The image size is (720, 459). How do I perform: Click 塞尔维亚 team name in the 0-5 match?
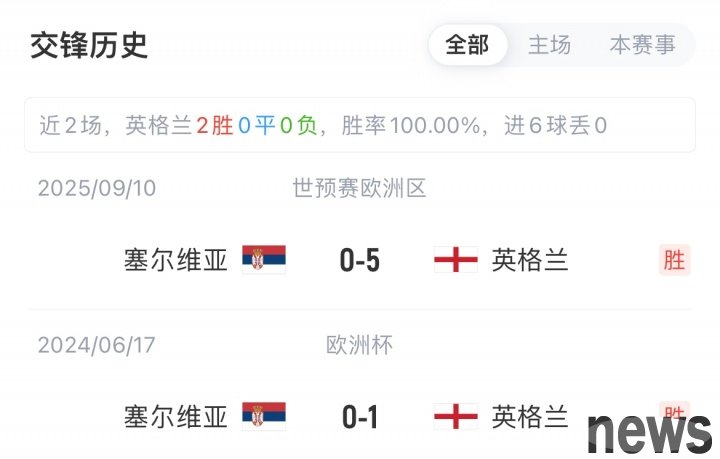tap(176, 260)
